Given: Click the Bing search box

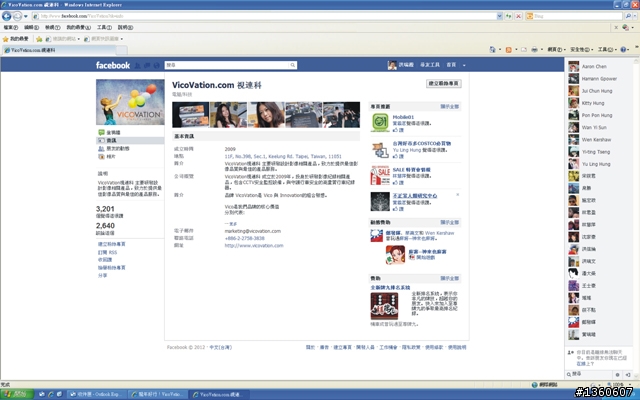Looking at the screenshot, I should coord(574,16).
